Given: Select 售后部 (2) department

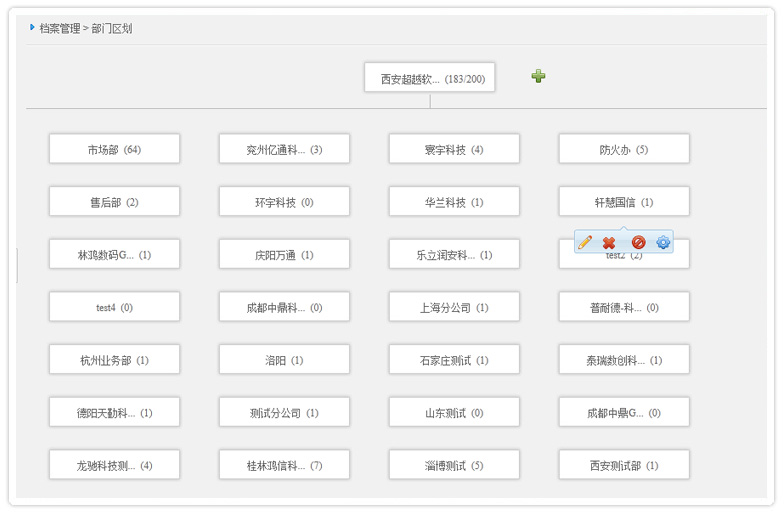Looking at the screenshot, I should 114,202.
